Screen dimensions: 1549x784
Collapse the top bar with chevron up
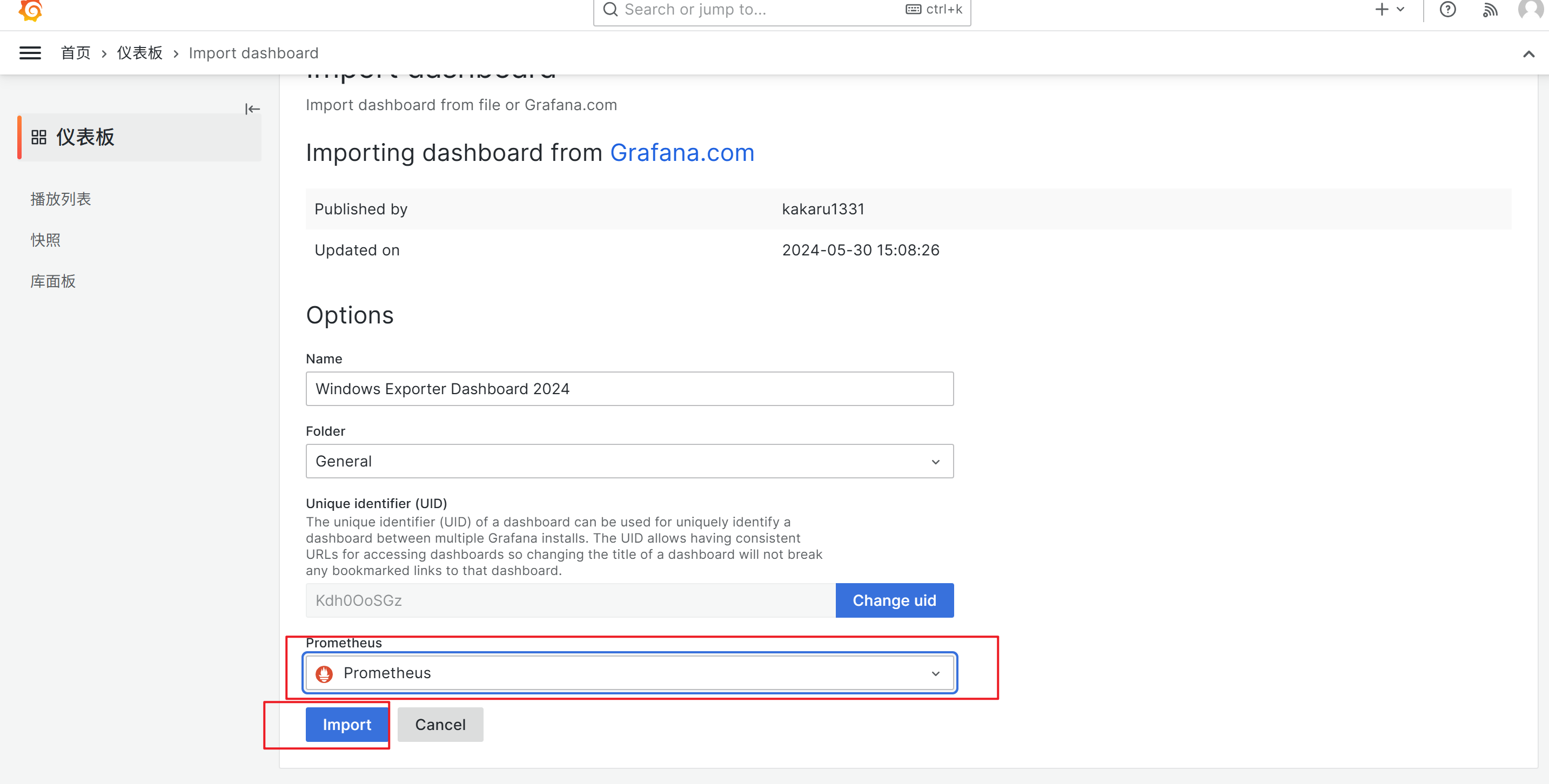coord(1528,54)
